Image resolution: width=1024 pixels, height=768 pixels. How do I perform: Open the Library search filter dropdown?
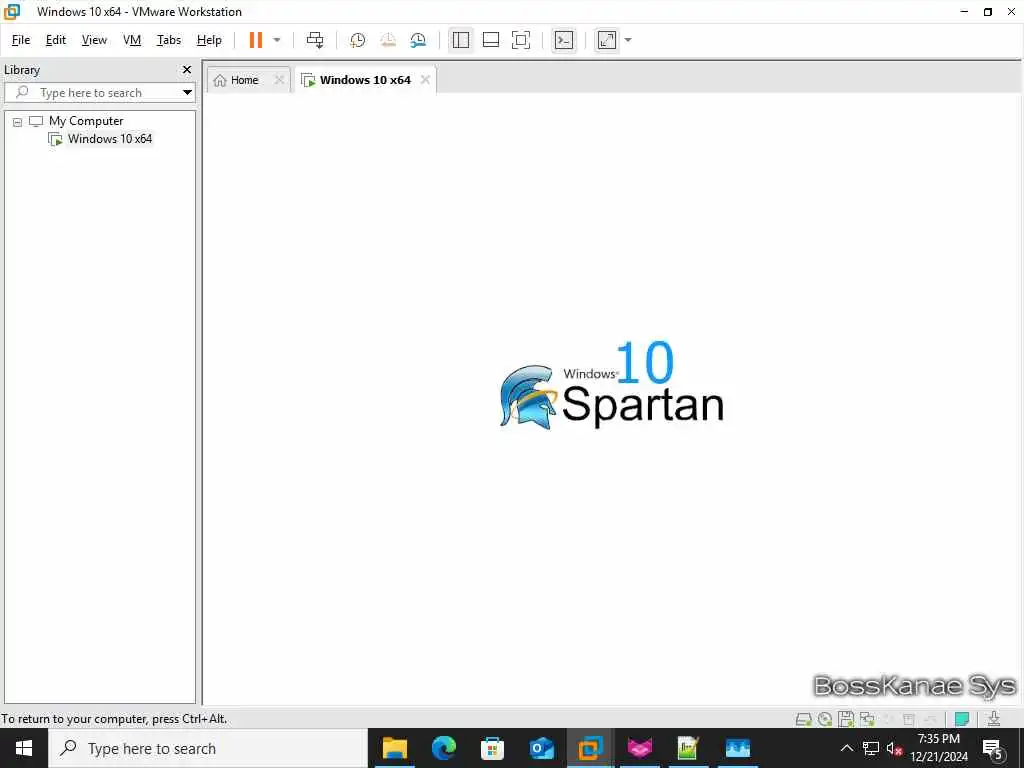(187, 93)
